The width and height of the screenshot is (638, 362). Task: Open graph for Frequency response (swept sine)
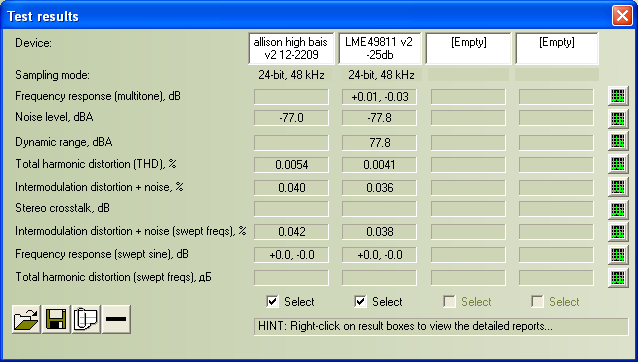coord(618,255)
